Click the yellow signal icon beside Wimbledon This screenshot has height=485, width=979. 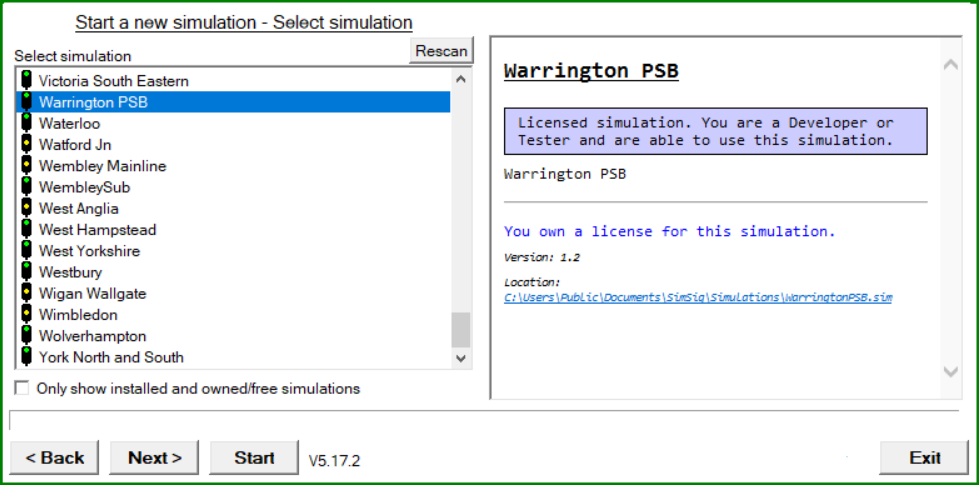click(x=26, y=314)
